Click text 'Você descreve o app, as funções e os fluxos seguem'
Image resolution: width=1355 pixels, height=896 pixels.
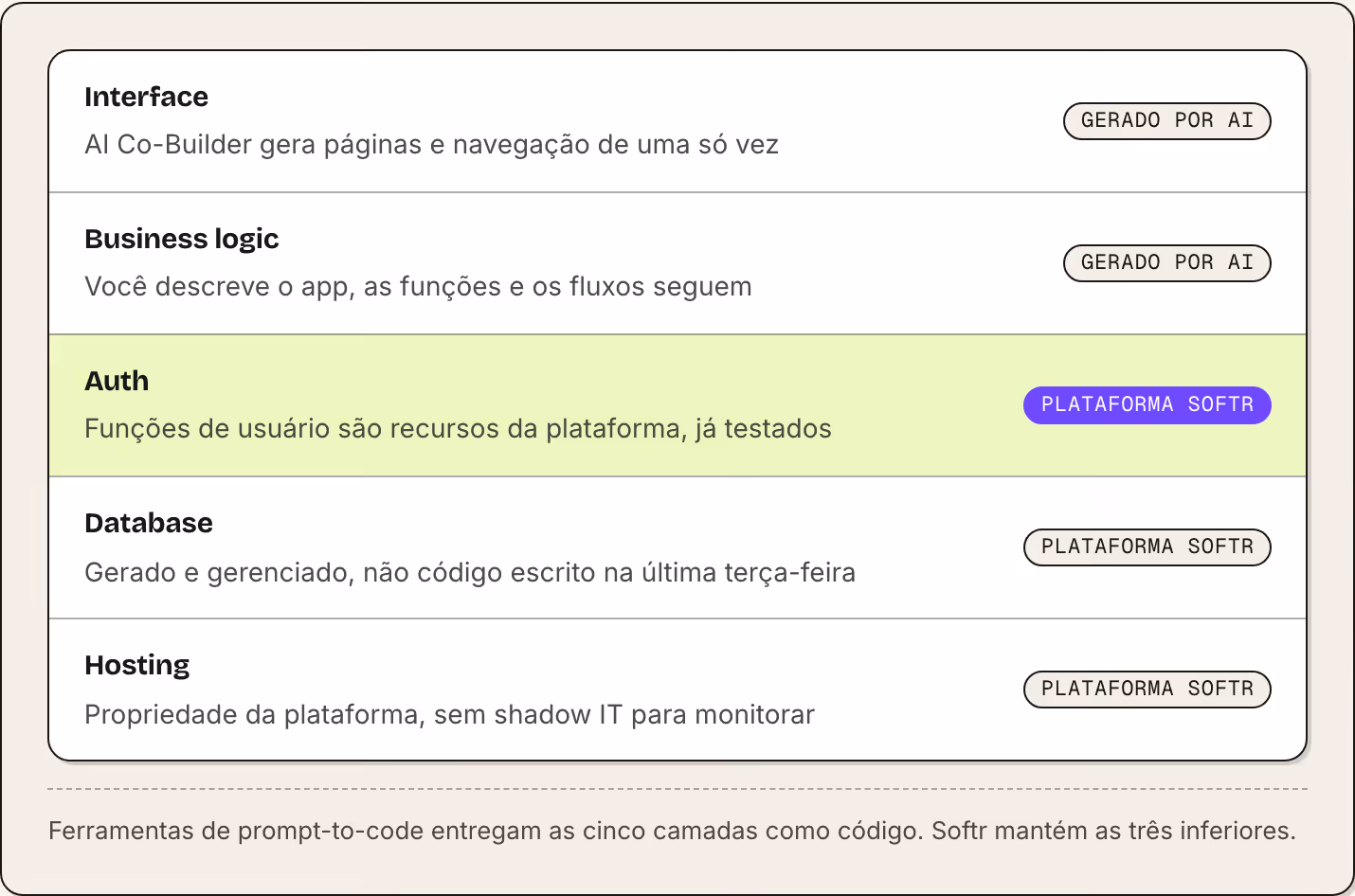pyautogui.click(x=418, y=287)
